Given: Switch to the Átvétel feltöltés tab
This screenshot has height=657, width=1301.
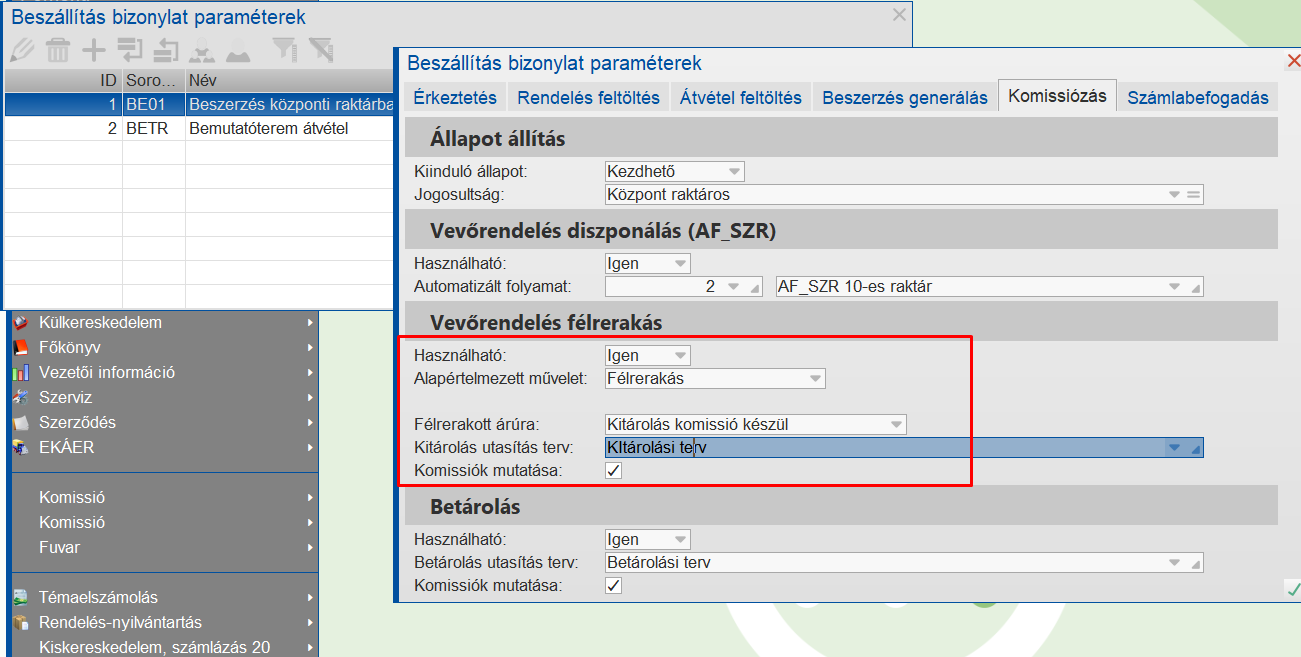Looking at the screenshot, I should [741, 97].
